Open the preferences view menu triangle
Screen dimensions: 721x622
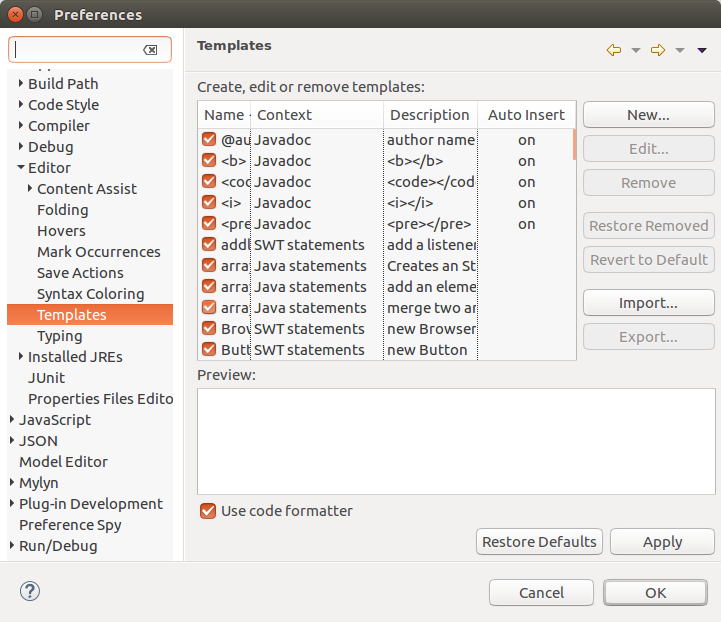pyautogui.click(x=702, y=50)
